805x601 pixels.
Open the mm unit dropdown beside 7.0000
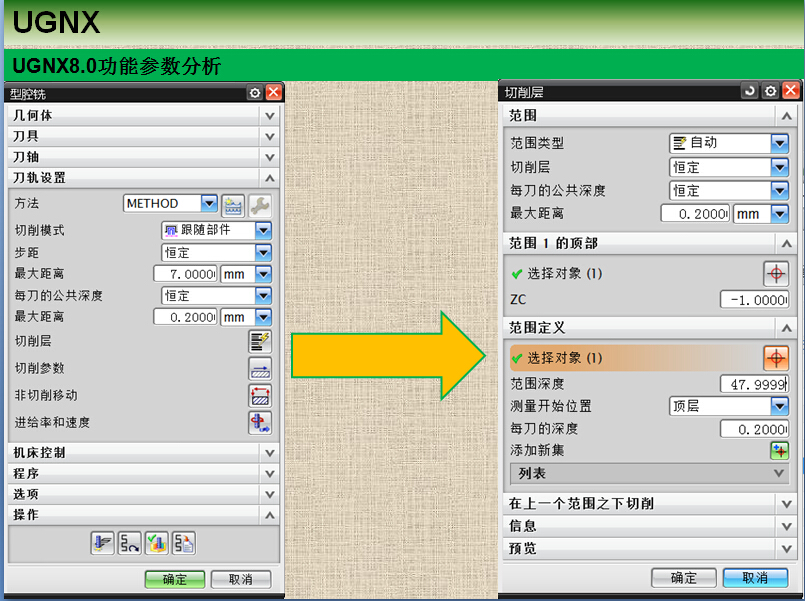(263, 274)
